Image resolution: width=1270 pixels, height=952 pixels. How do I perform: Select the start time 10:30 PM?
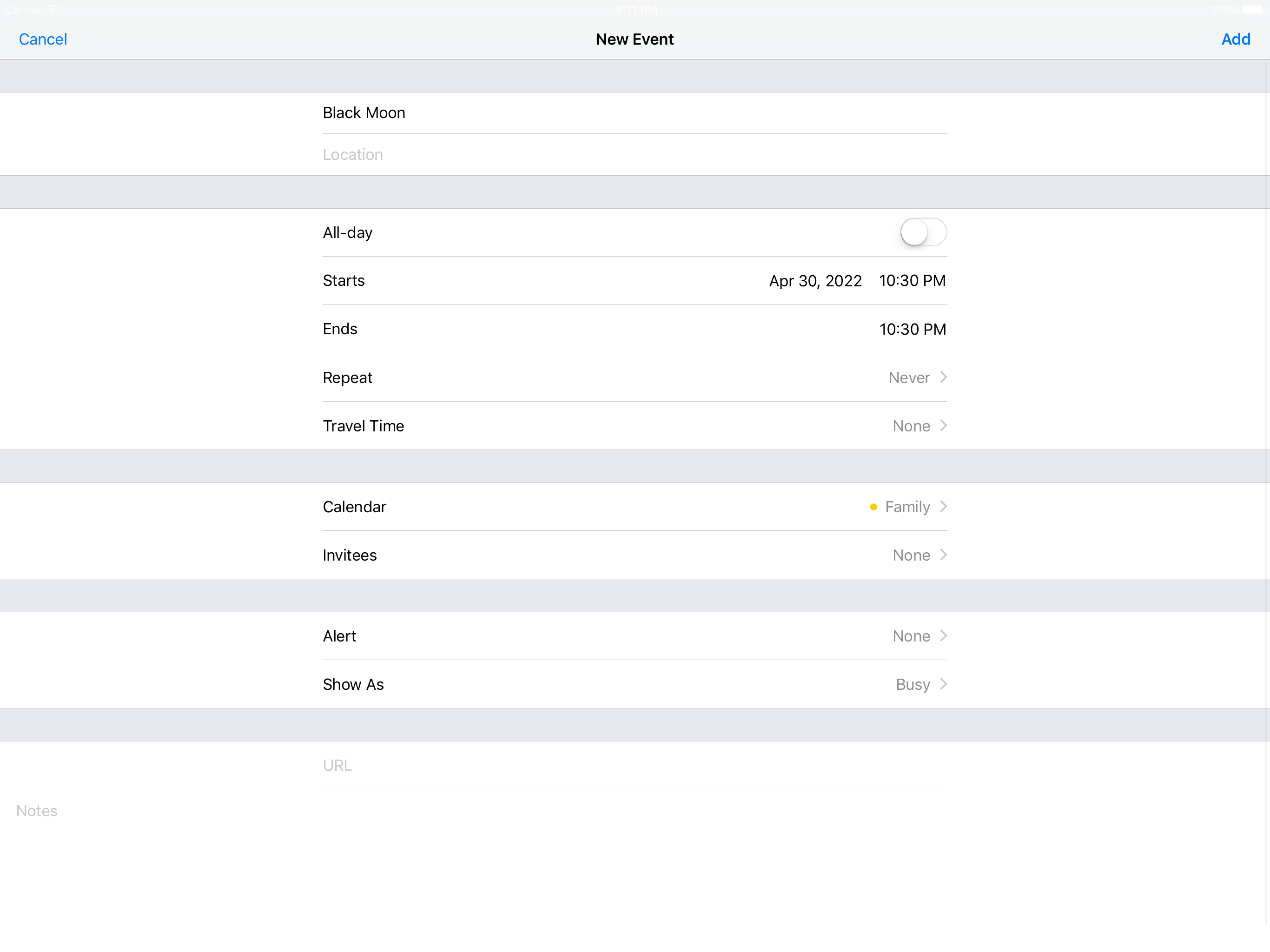(x=912, y=281)
